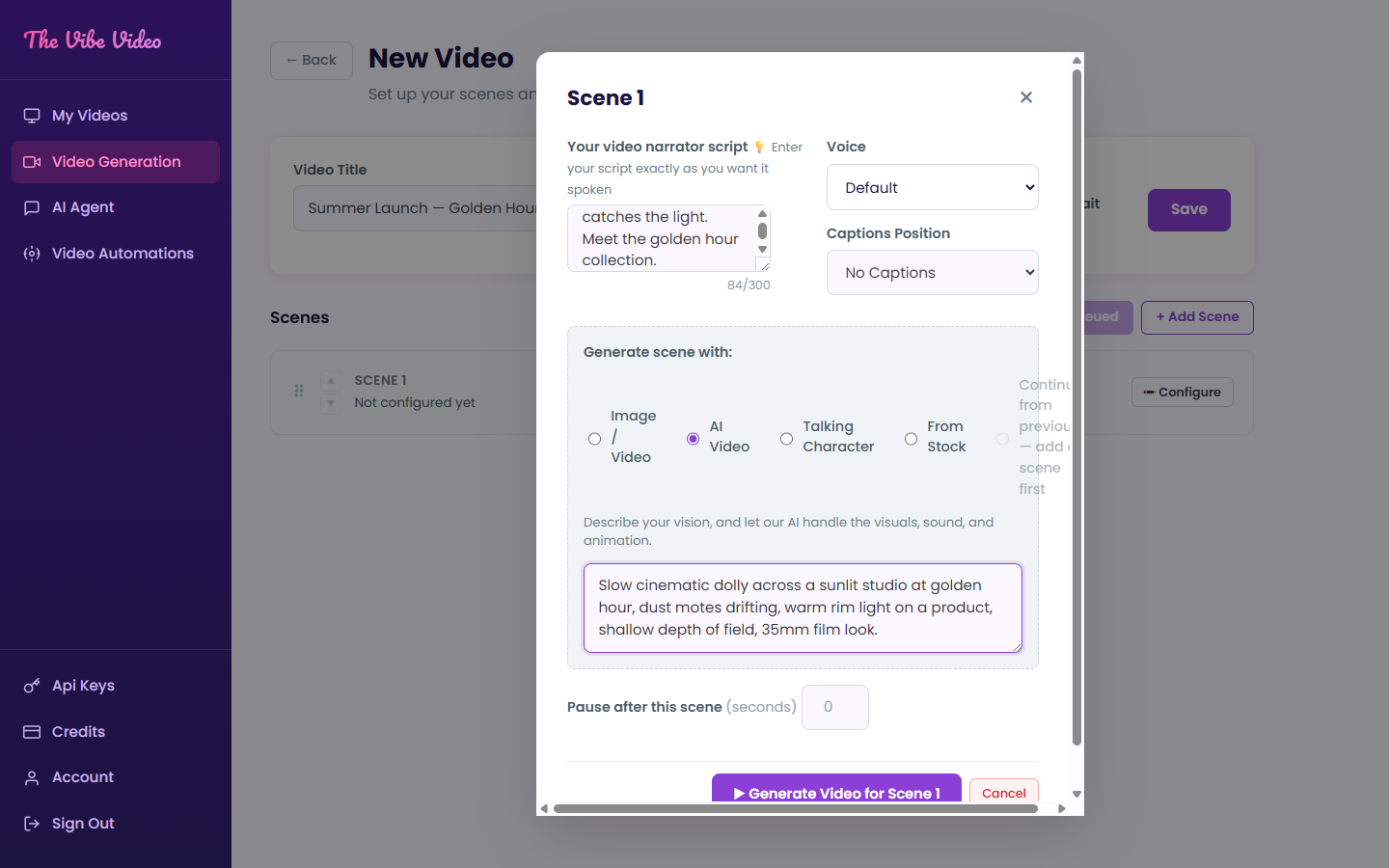This screenshot has width=1389, height=868.
Task: Click the AI vision description text box
Action: (803, 608)
